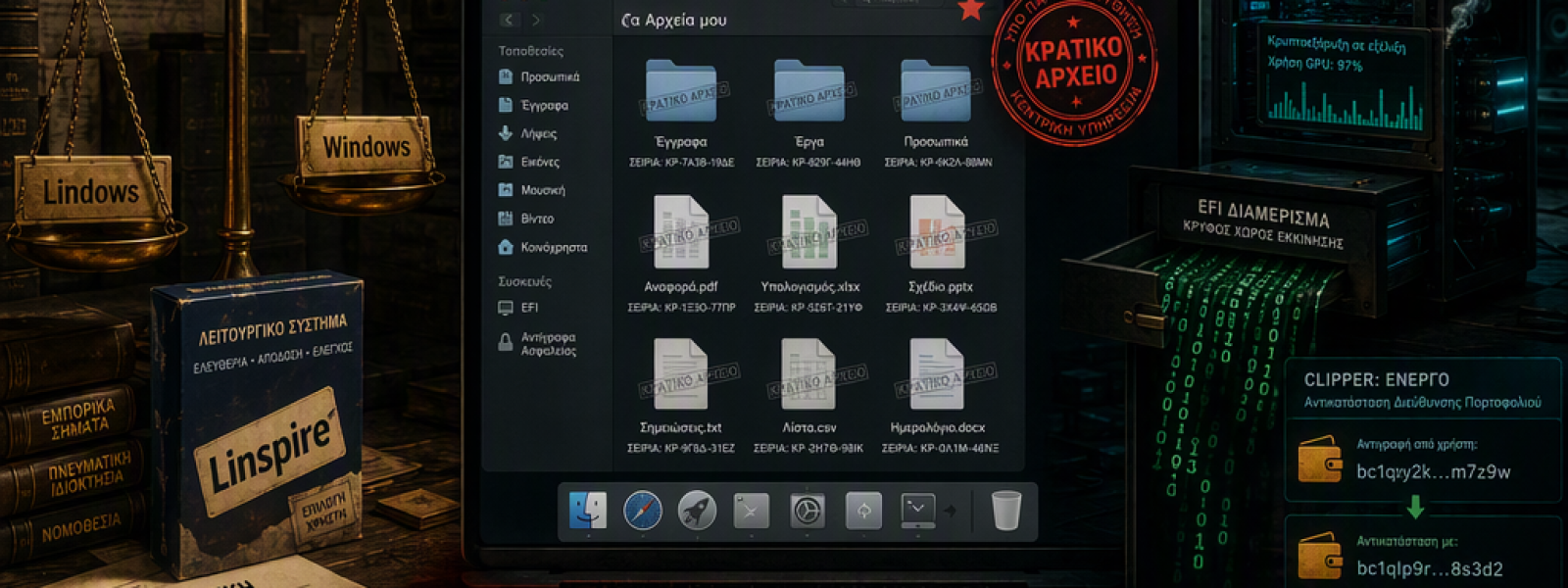Click the serial text under Ημερολόγιο.docx
Image resolution: width=1568 pixels, height=588 pixels.
[x=940, y=449]
